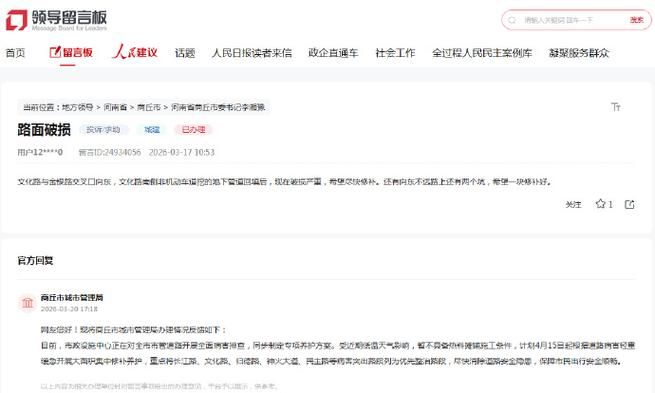Click the font size Tт icon
655x393 pixels.
click(x=616, y=107)
